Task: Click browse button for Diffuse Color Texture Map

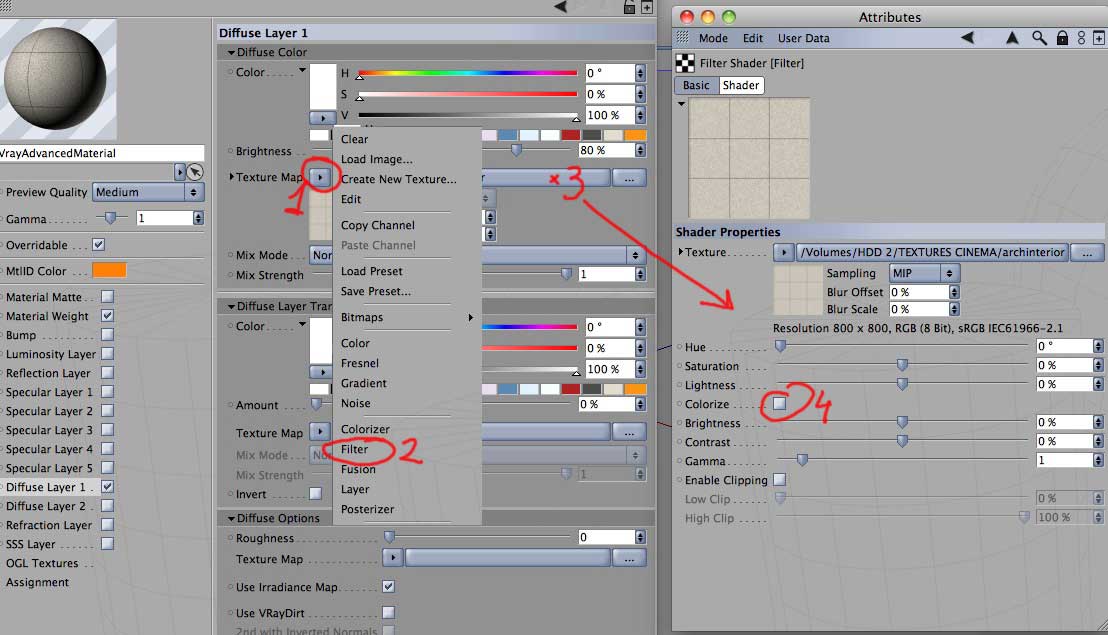Action: click(x=629, y=178)
